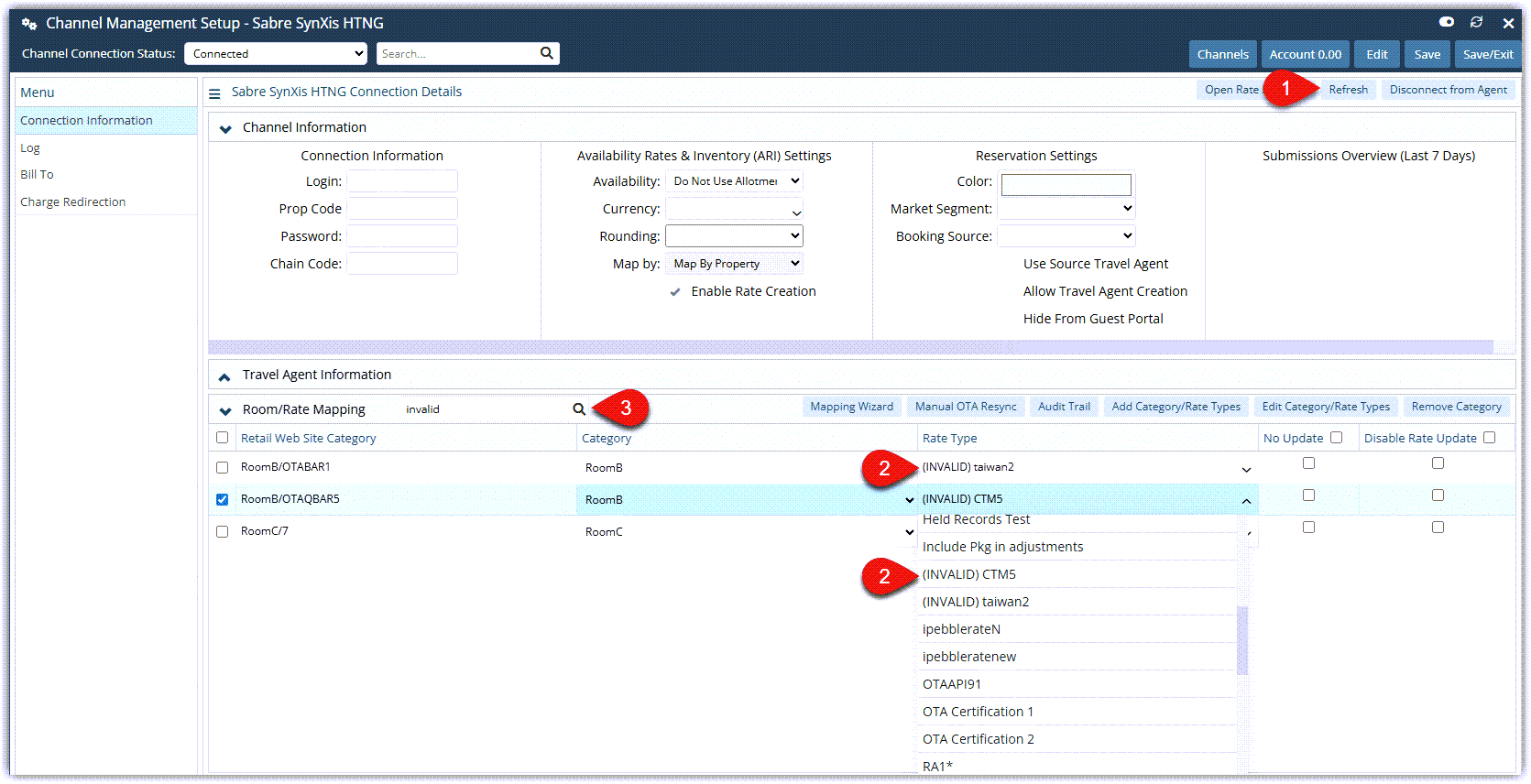Image resolution: width=1531 pixels, height=784 pixels.
Task: Check No Update for the RoomB/OTABAR1 row
Action: point(1309,463)
